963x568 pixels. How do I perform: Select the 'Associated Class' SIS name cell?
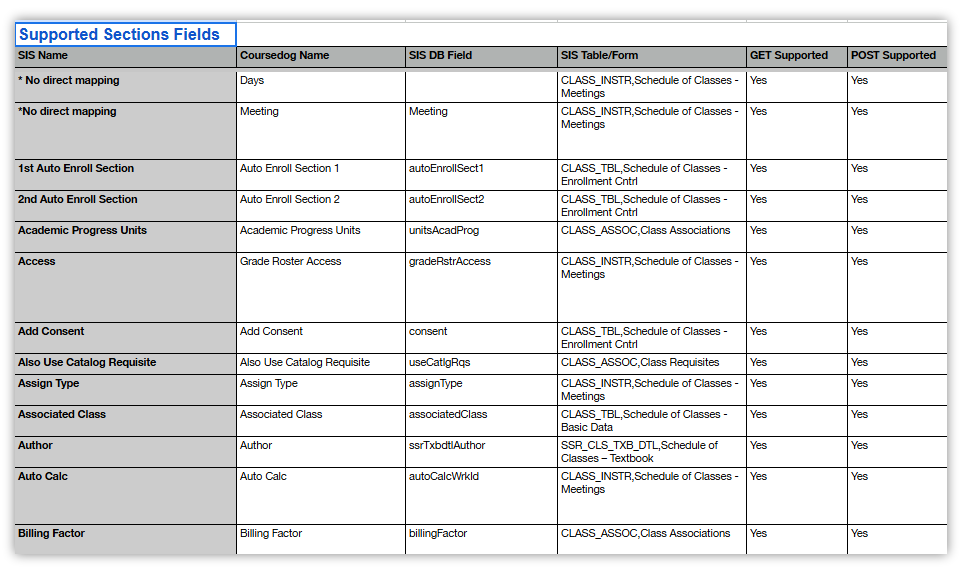125,421
